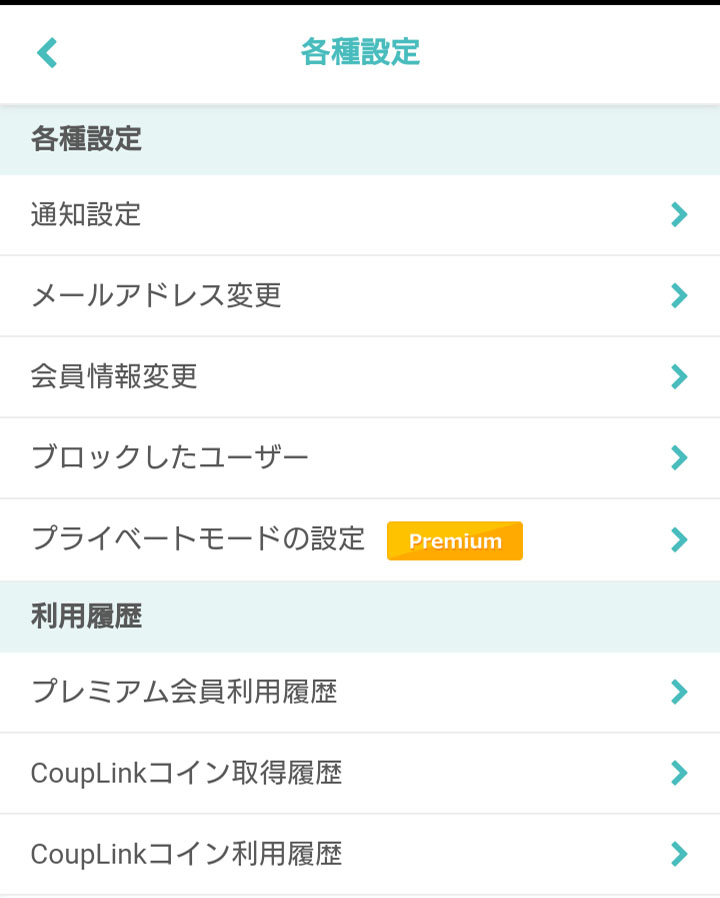This screenshot has height=898, width=720.
Task: Click chevron on プライベートモードの設定 row
Action: 679,539
